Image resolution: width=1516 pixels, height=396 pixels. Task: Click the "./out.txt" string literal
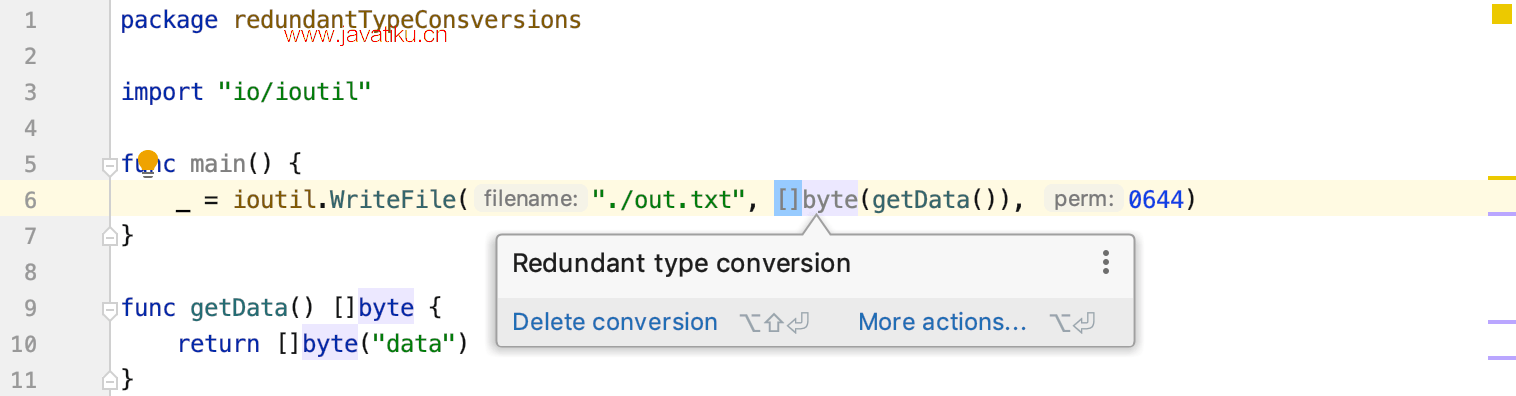click(668, 200)
